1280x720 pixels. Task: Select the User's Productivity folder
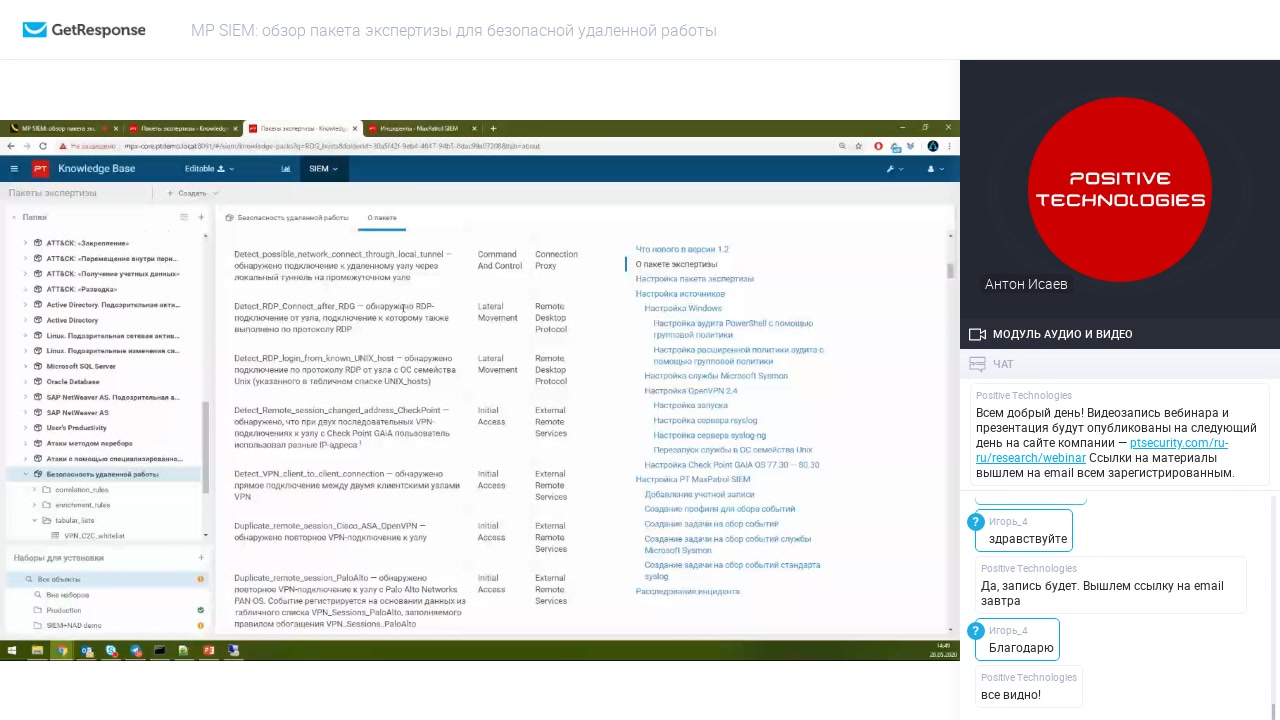coord(76,428)
